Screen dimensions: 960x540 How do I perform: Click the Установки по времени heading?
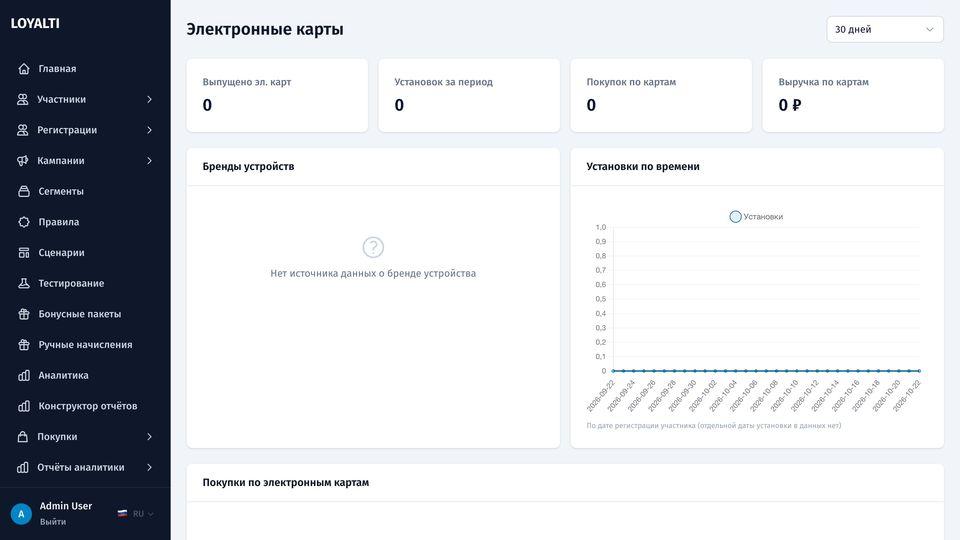[643, 167]
